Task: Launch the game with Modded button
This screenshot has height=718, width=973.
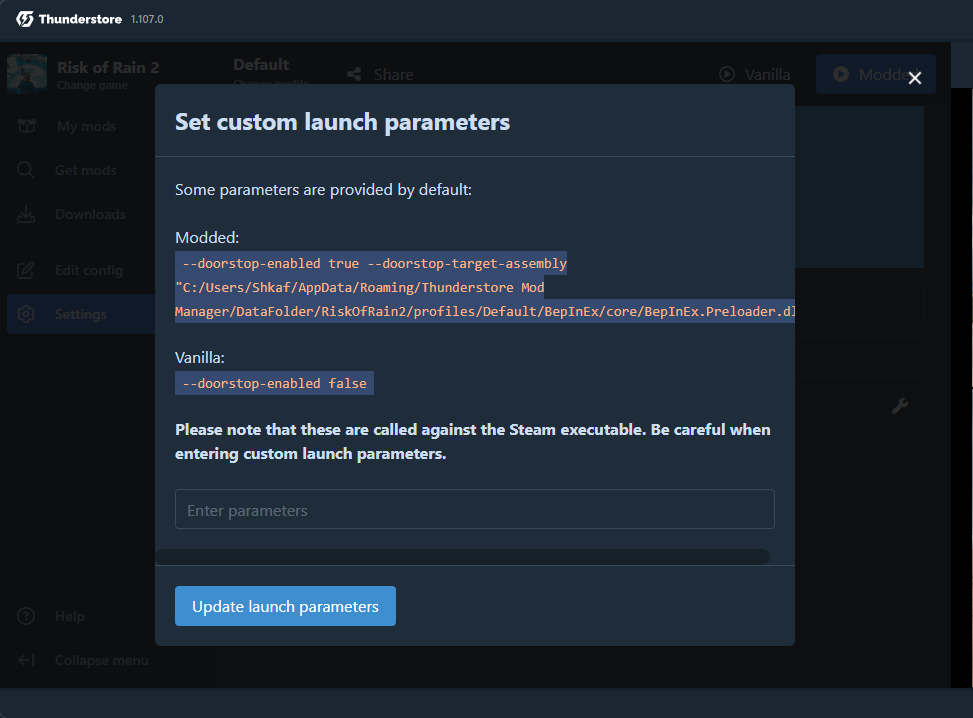Action: [876, 74]
